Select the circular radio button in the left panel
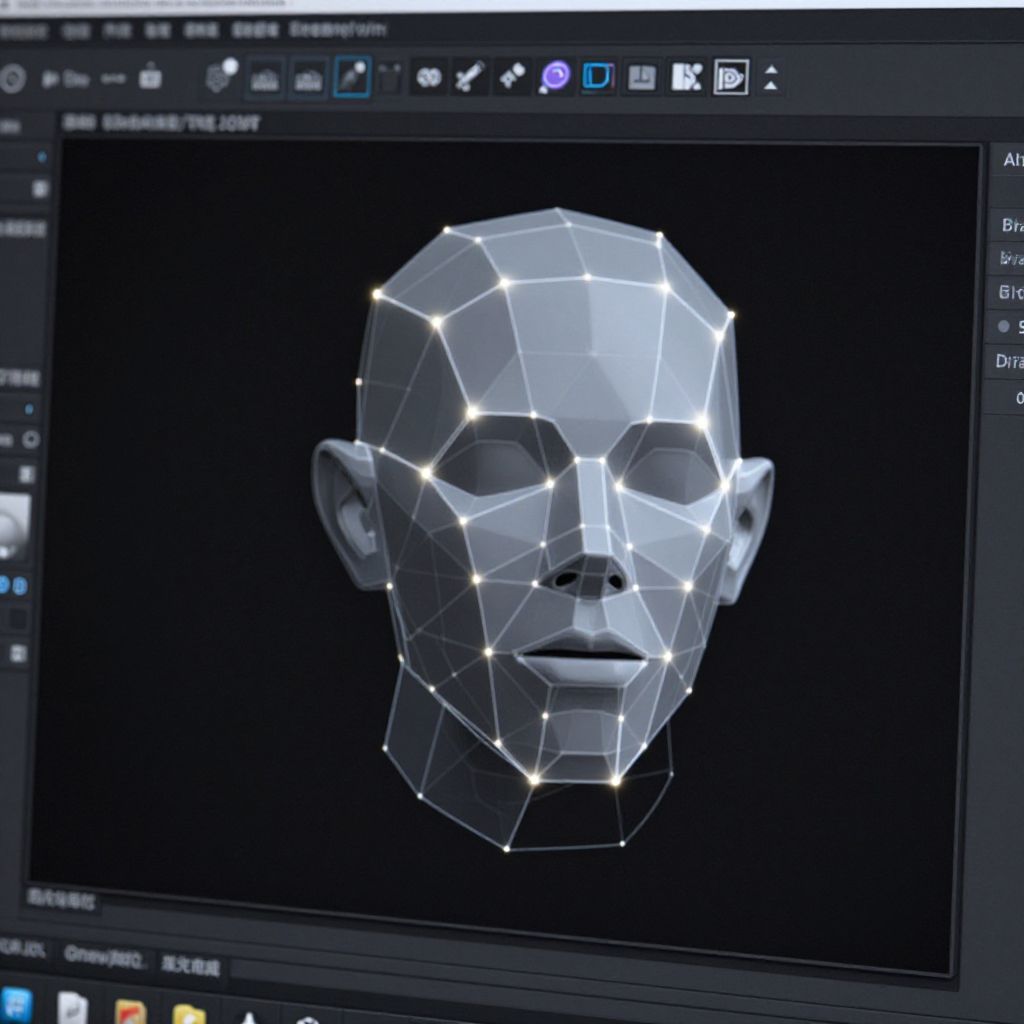 pos(31,439)
